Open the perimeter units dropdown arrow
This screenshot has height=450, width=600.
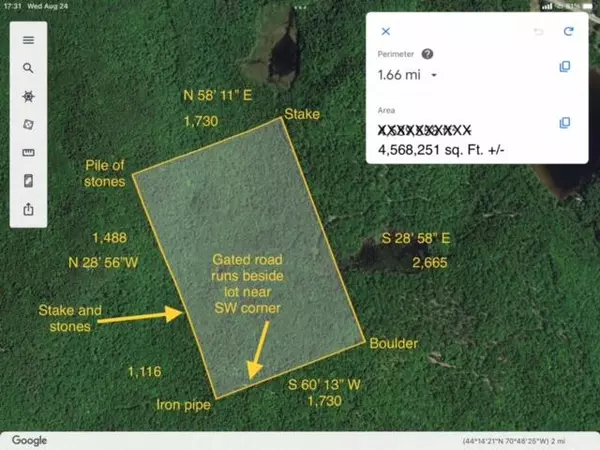(434, 75)
